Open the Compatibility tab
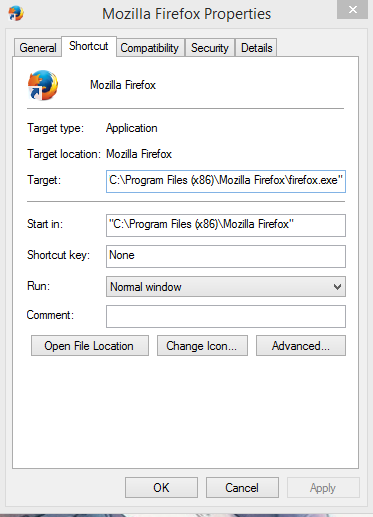Screen dimensions: 373x517 [x=149, y=48]
